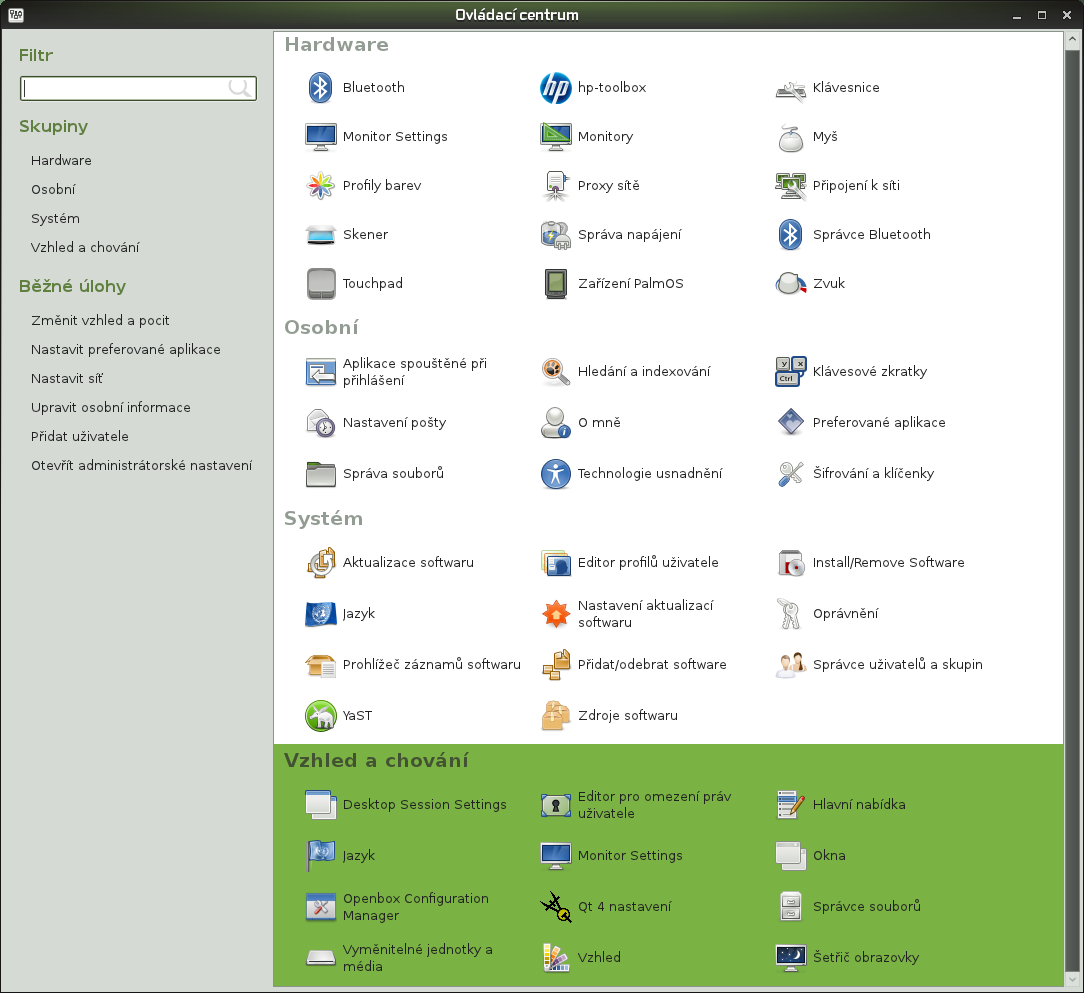Open Správa napájení power management
This screenshot has height=993, width=1084.
click(555, 234)
